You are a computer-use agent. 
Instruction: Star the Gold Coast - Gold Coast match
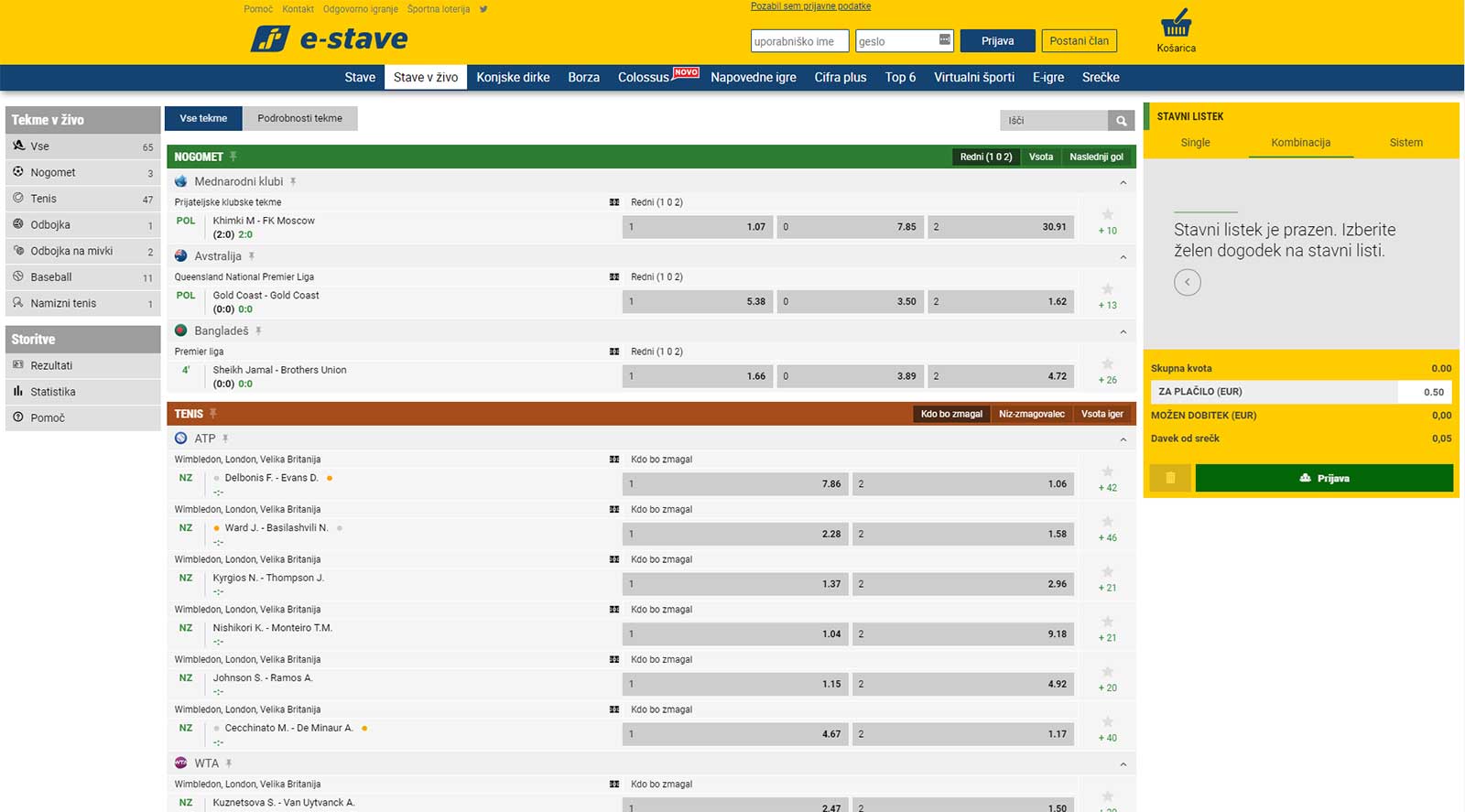pyautogui.click(x=1107, y=289)
